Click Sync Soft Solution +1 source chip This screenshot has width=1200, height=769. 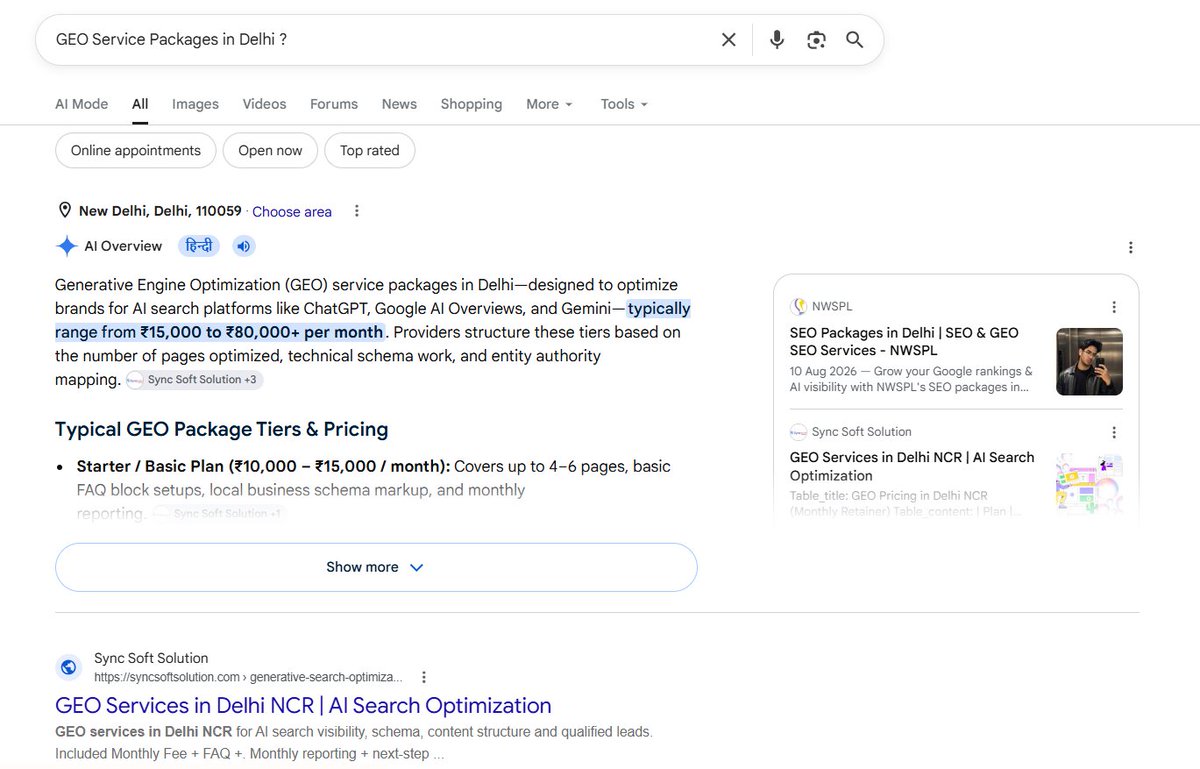click(x=220, y=514)
